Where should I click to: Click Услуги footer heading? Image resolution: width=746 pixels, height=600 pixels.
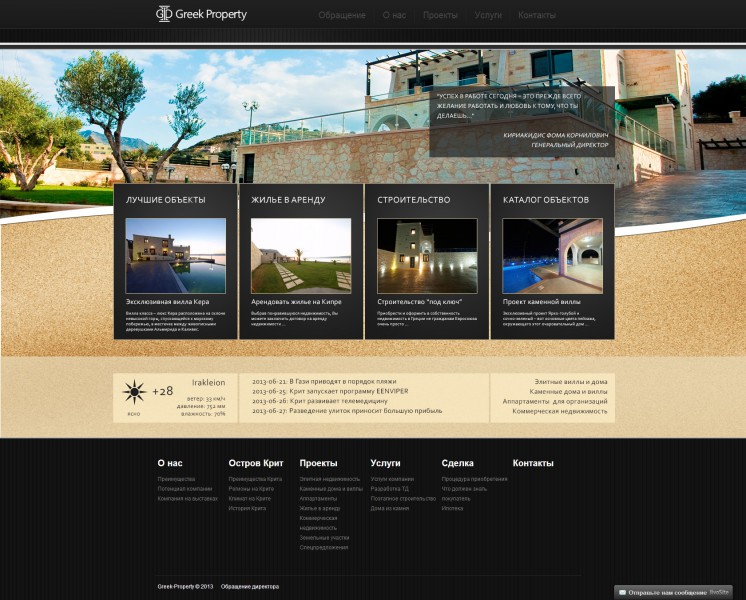coord(385,463)
